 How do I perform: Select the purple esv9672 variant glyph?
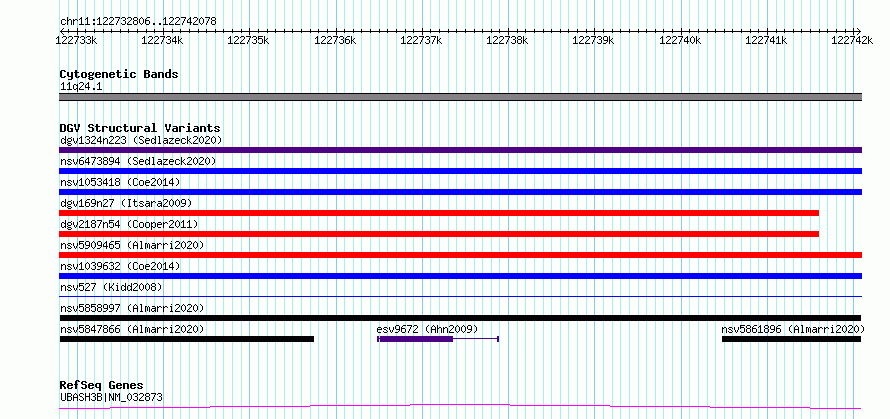tap(438, 339)
